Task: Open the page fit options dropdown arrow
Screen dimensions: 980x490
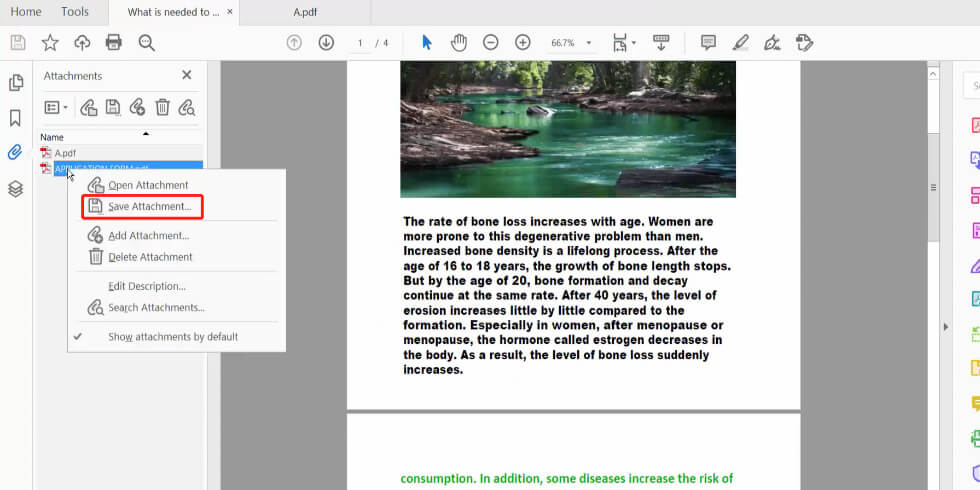Action: click(634, 42)
